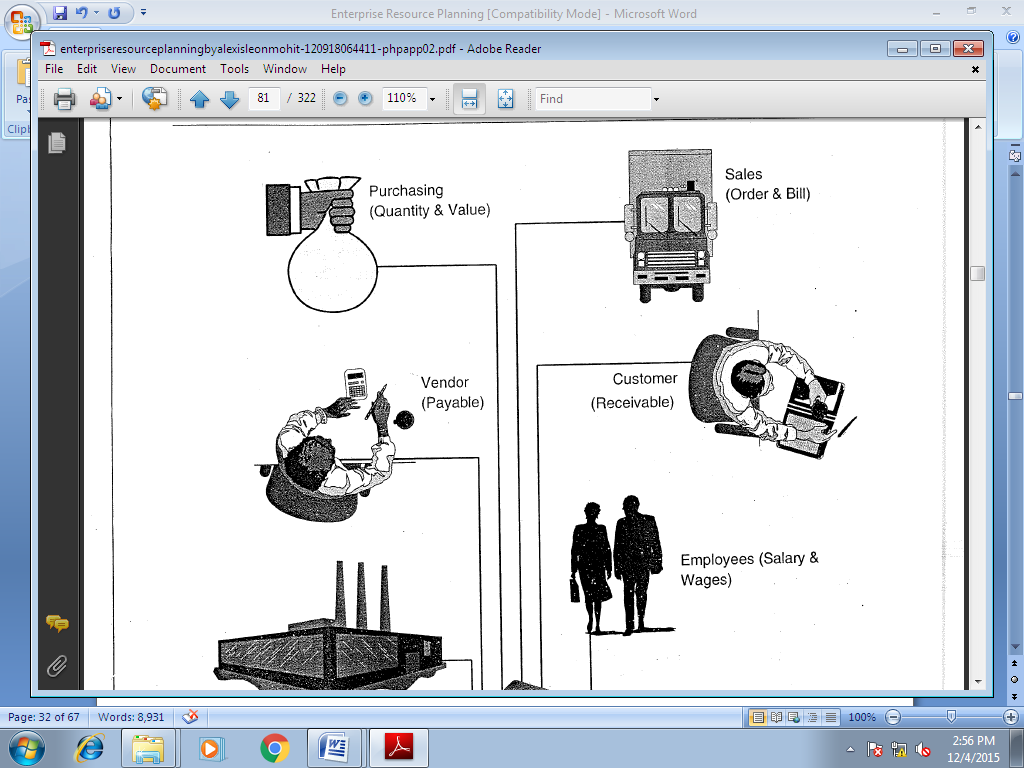Screen dimensions: 1024x768
Task: Click Word zoom out minus button
Action: point(893,717)
